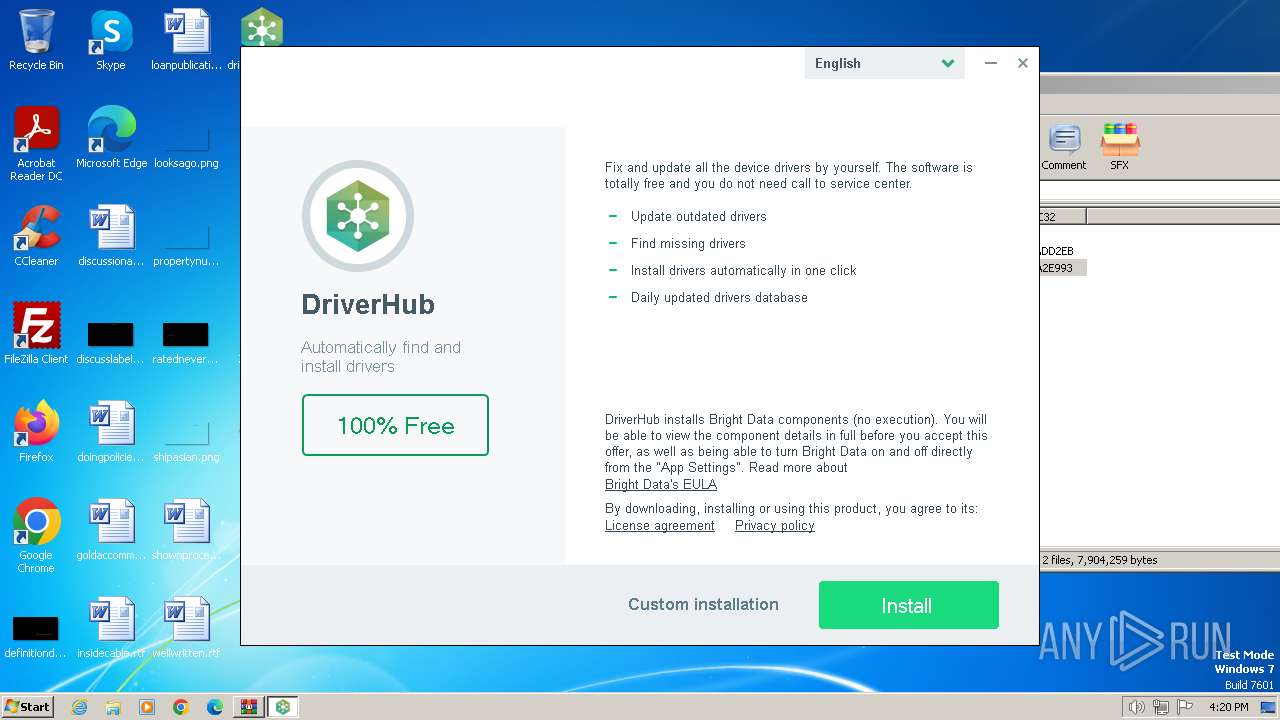Open Bright Data's EULA link
The height and width of the screenshot is (720, 1280).
click(x=661, y=484)
